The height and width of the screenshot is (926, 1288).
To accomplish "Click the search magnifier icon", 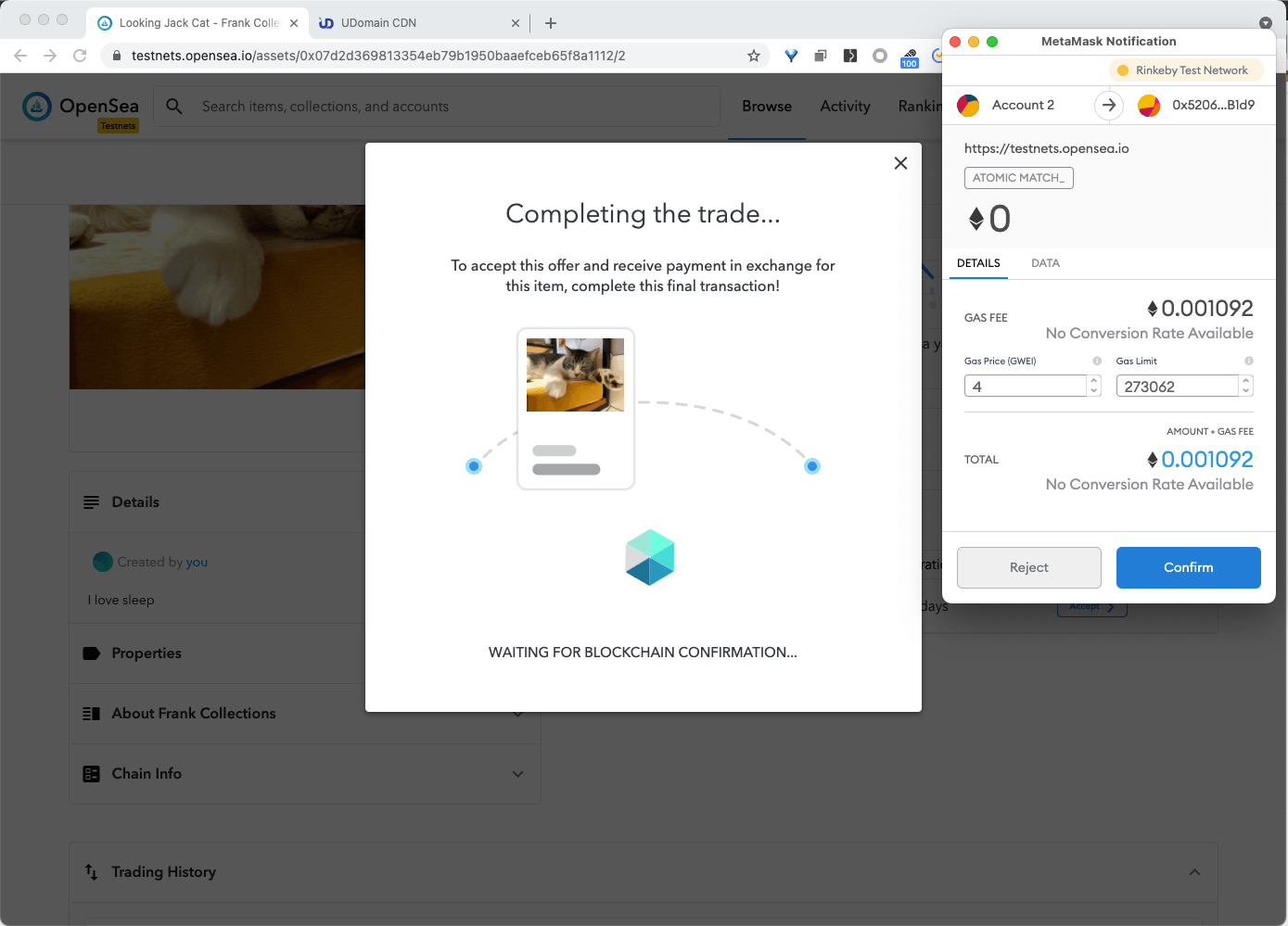I will 174,107.
